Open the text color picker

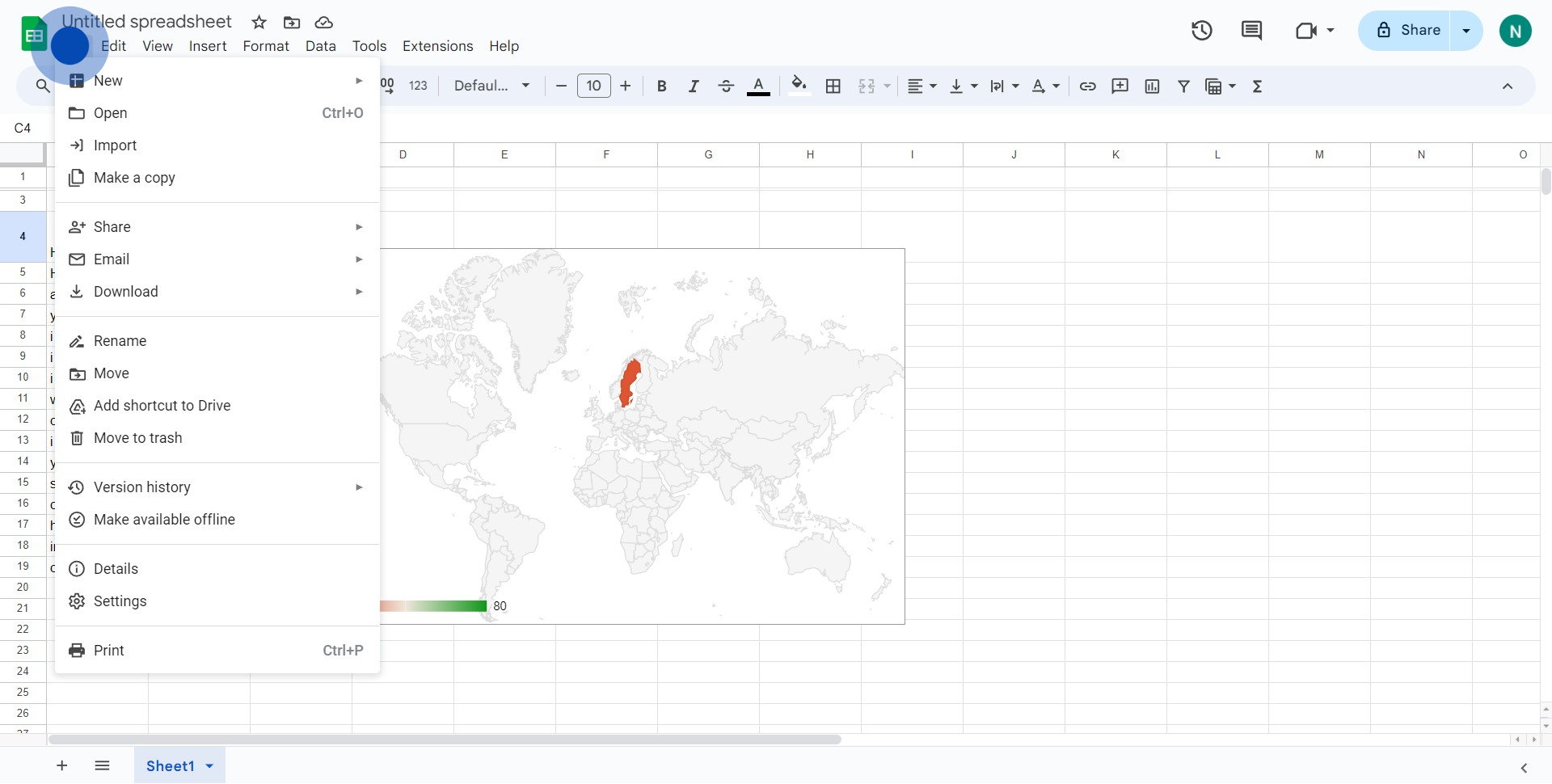point(757,86)
